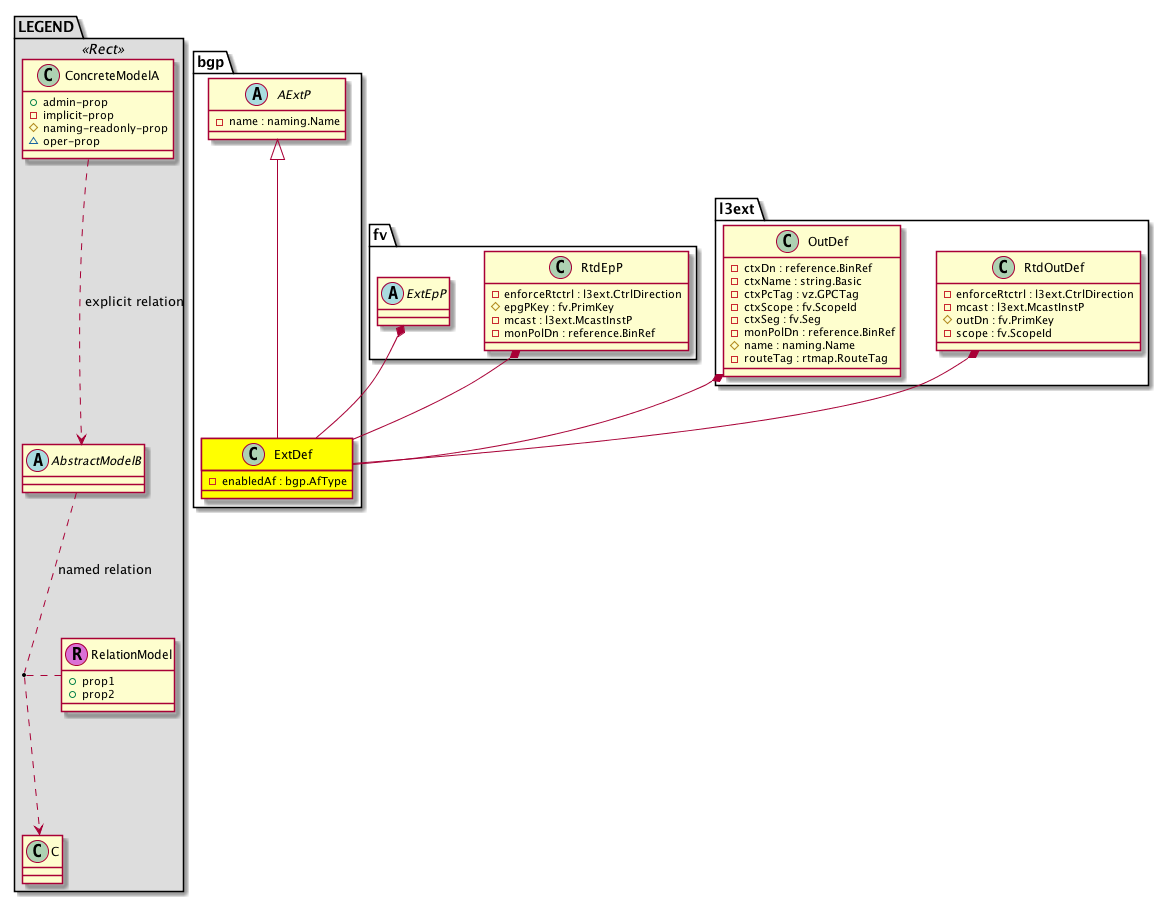Click the inheritance triangle arrowhead below AExtP
1169x902 pixels.
coord(276,151)
